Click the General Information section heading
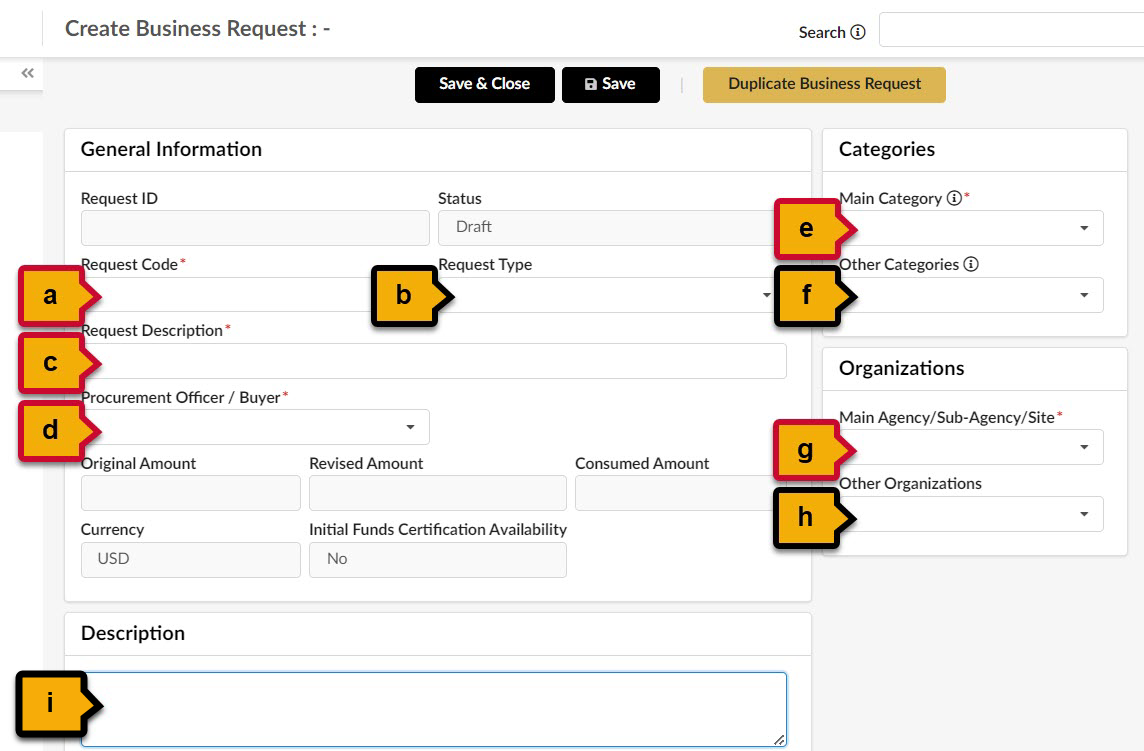 coord(171,149)
